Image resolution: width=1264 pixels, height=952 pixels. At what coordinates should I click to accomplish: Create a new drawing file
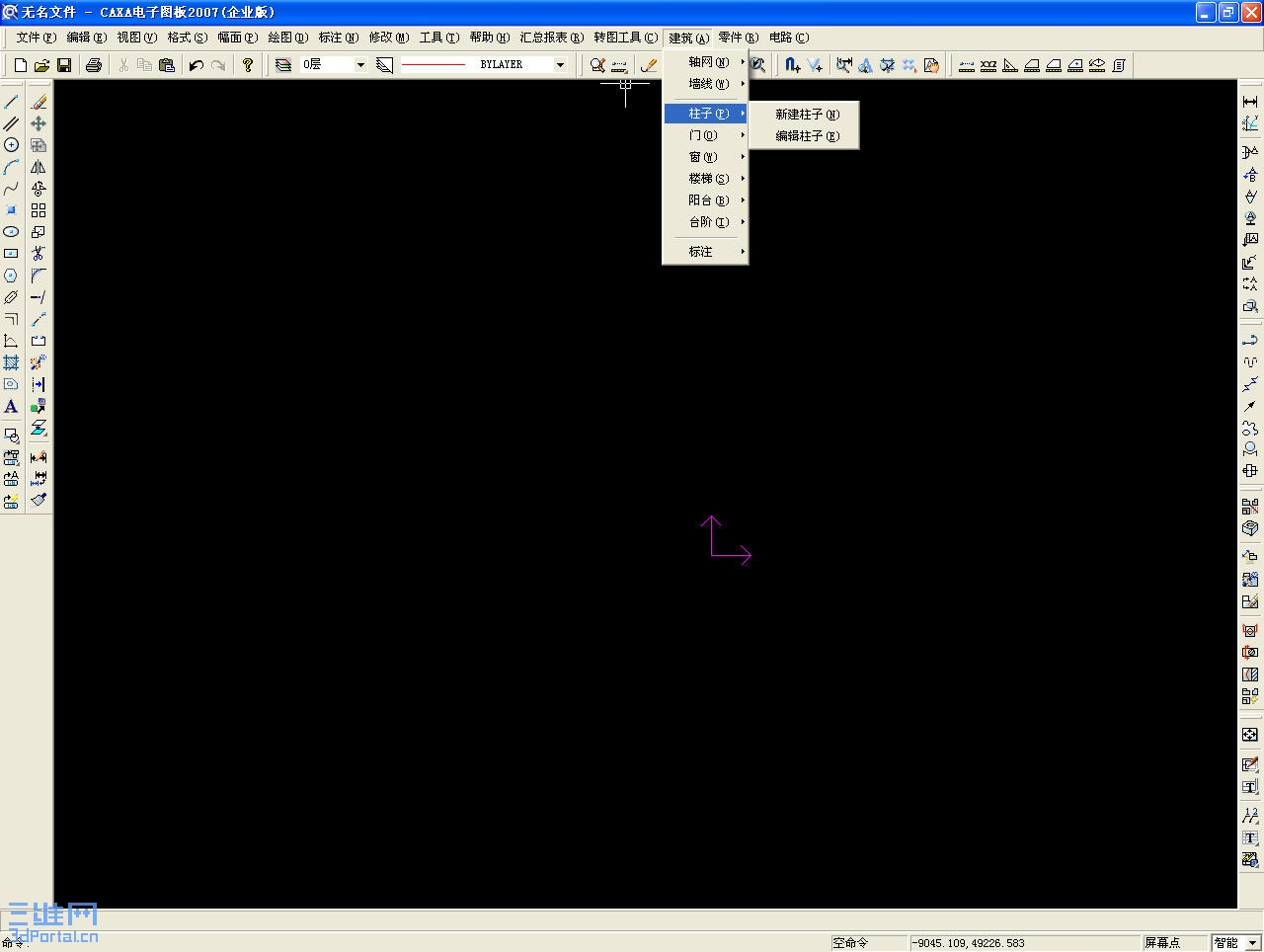21,65
